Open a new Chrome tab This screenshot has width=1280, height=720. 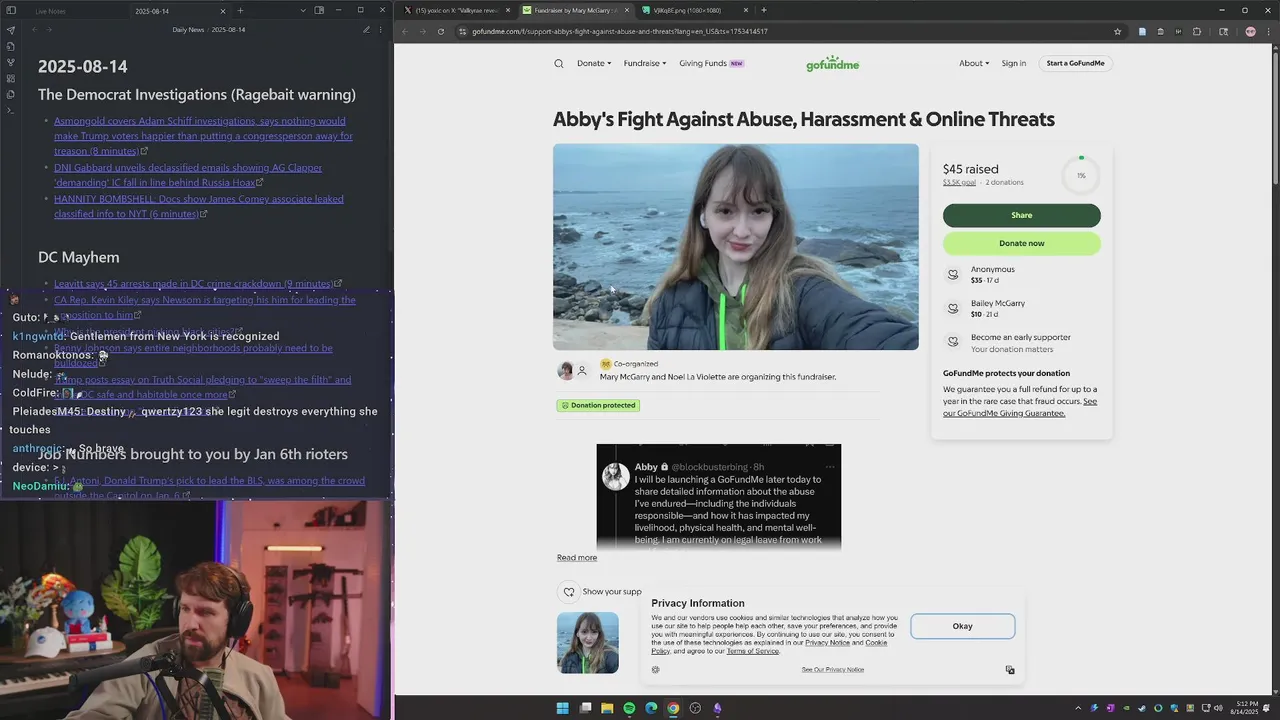click(x=764, y=10)
